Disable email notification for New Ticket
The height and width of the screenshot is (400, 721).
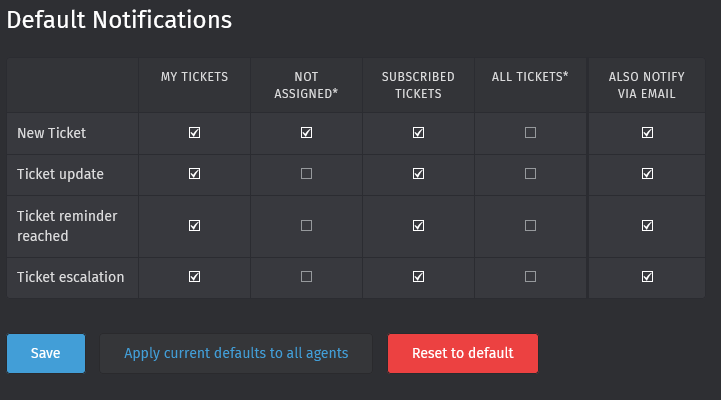[x=647, y=132]
